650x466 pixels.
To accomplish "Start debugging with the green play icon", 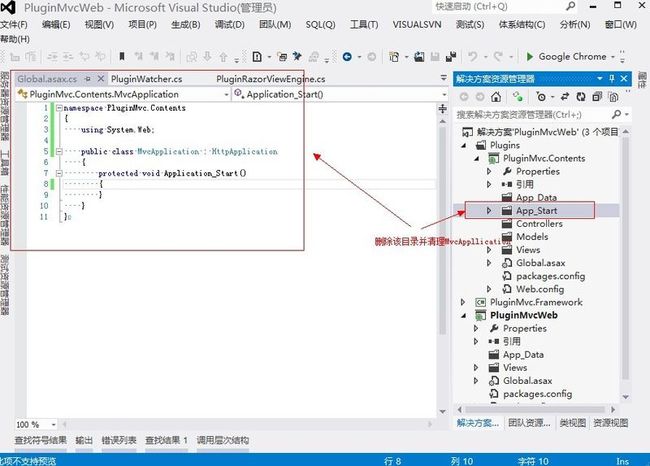I will coord(529,56).
